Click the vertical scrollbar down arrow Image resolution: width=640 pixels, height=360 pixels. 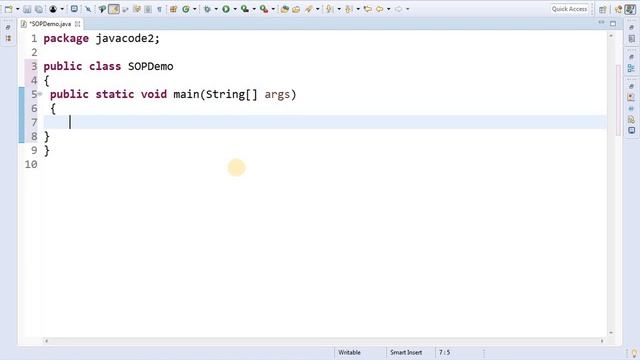click(611, 333)
